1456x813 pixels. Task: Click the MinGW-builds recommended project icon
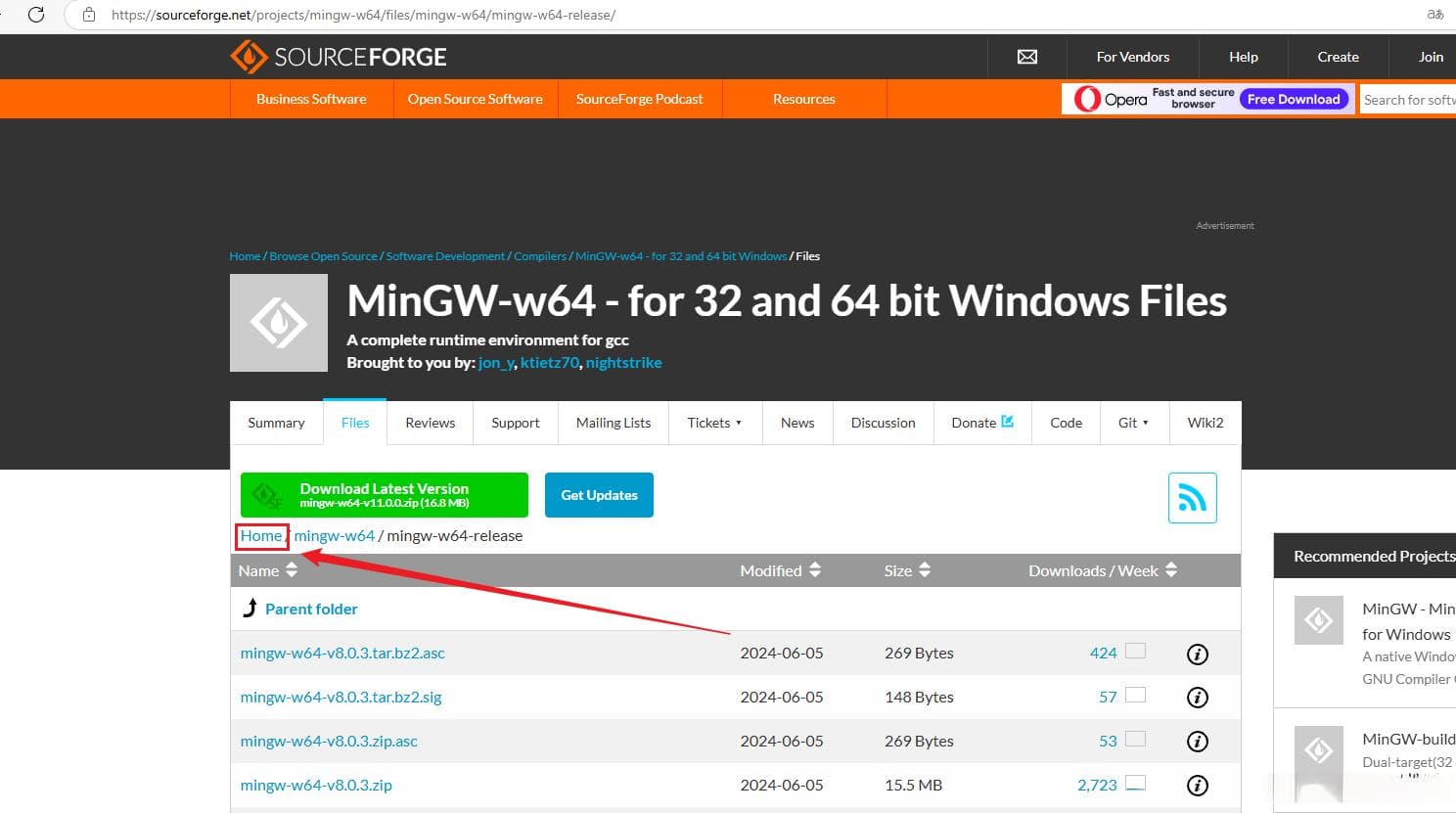[1318, 750]
